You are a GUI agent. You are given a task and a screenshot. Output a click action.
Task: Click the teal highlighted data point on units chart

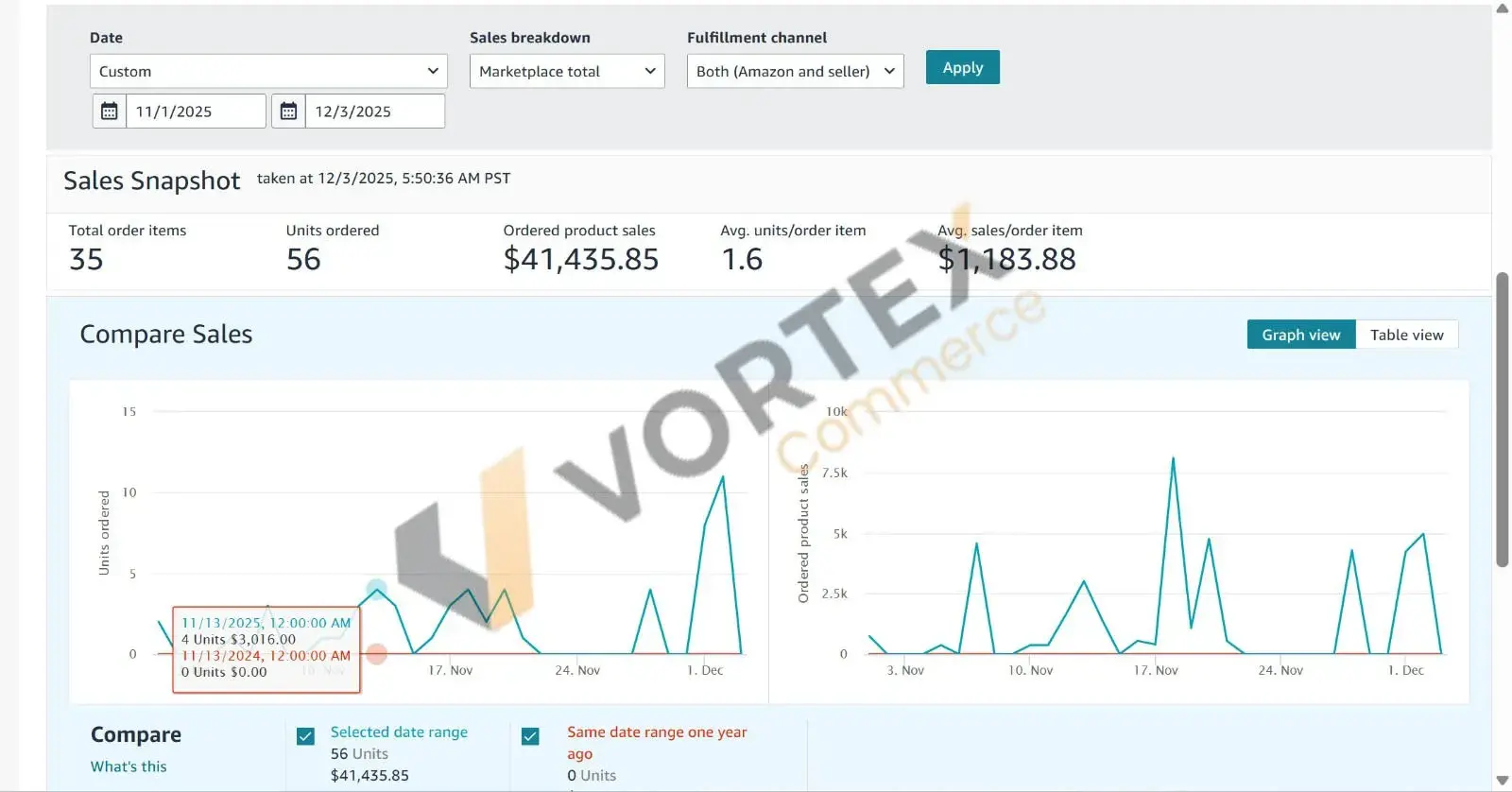376,591
